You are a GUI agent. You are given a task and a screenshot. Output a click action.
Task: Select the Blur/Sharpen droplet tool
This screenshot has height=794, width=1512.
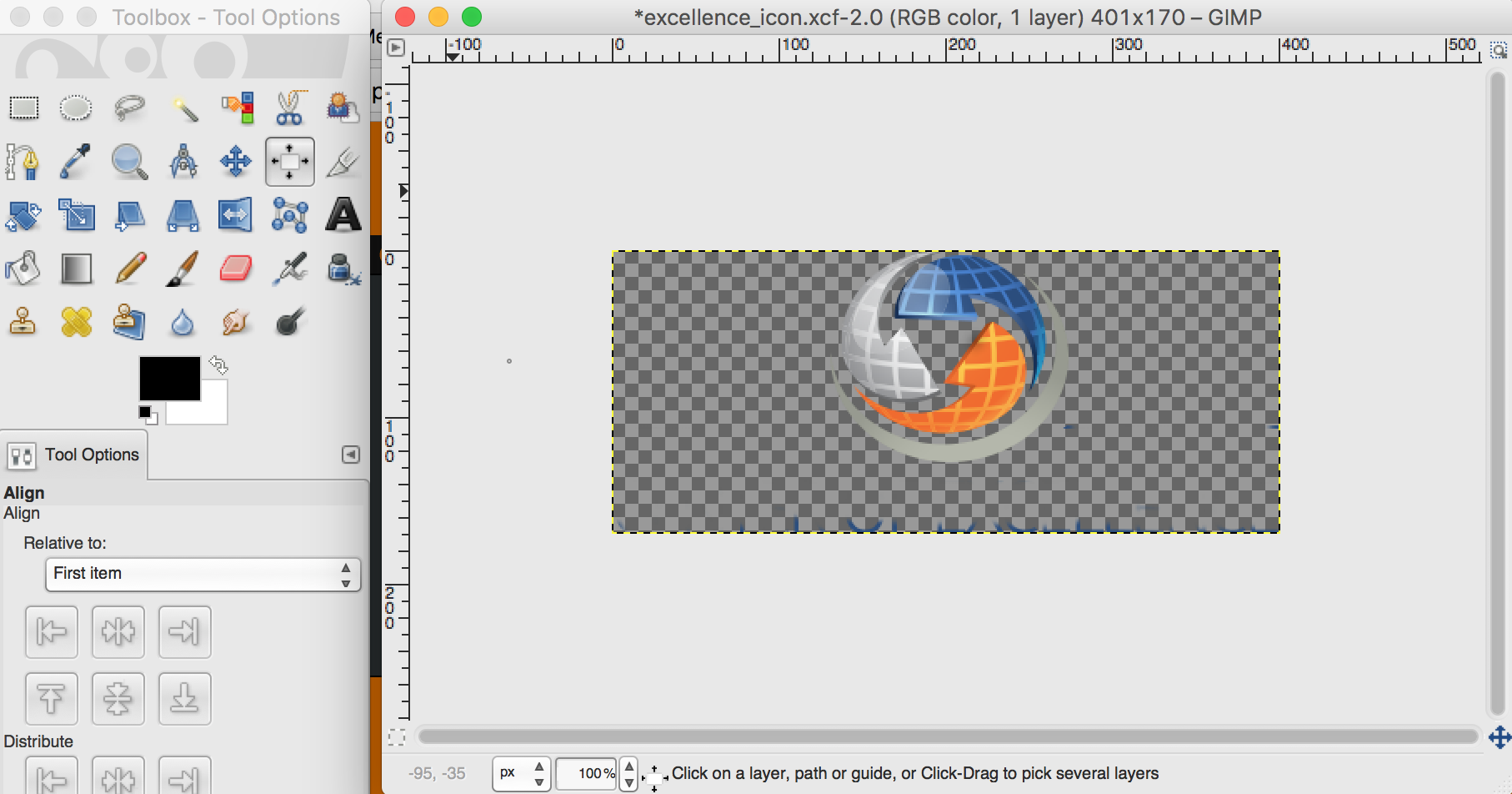183,322
